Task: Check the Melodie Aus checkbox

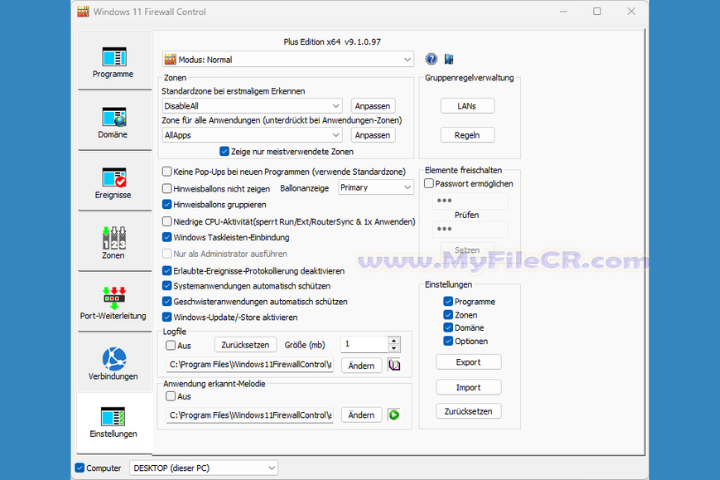Action: (171, 396)
